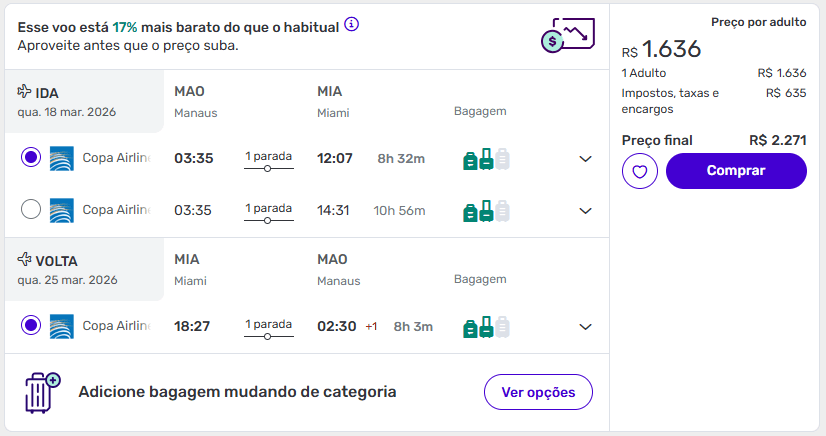Select outbound flight arriving at 14:31

pyautogui.click(x=31, y=210)
